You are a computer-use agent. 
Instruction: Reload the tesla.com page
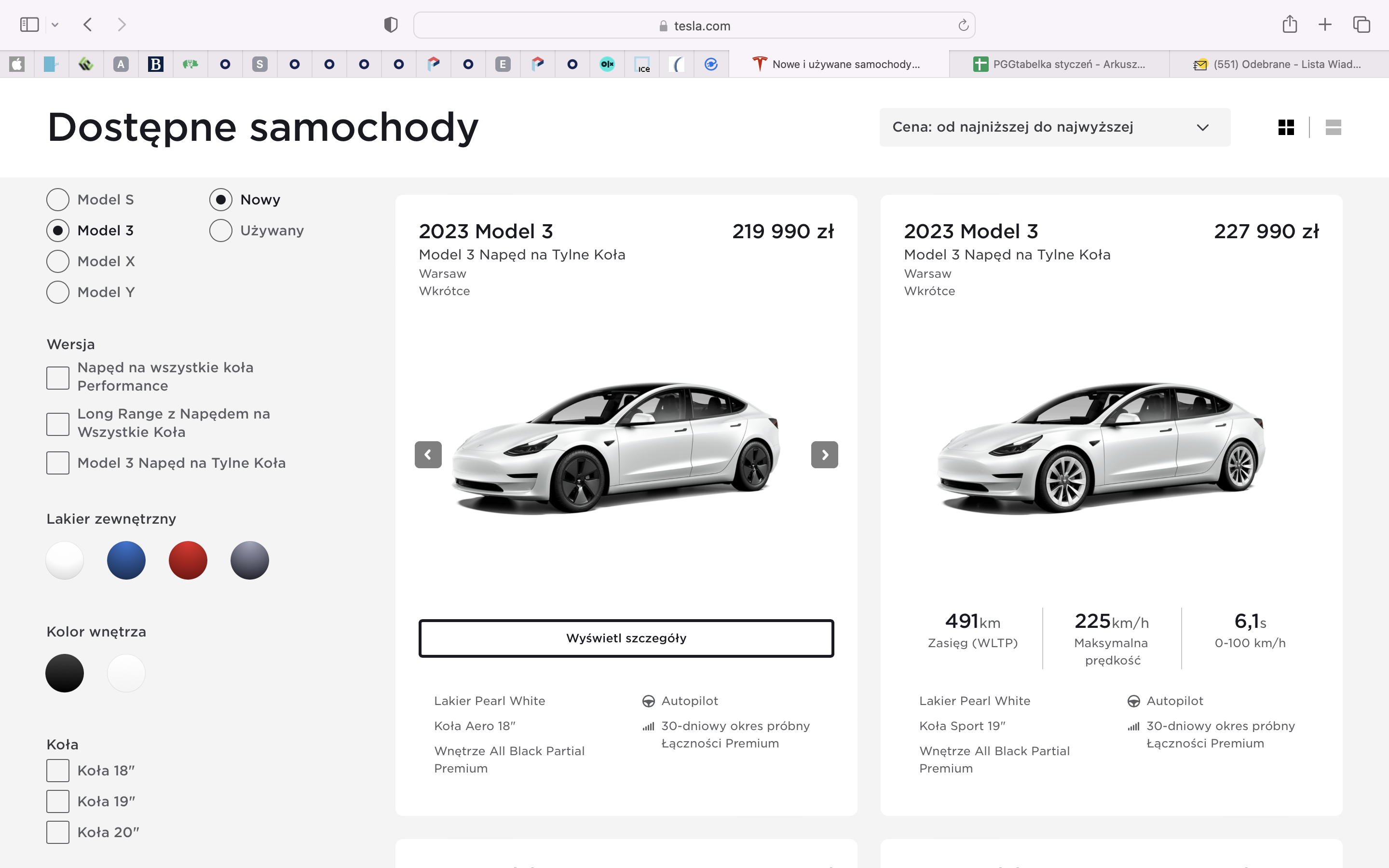coord(963,25)
